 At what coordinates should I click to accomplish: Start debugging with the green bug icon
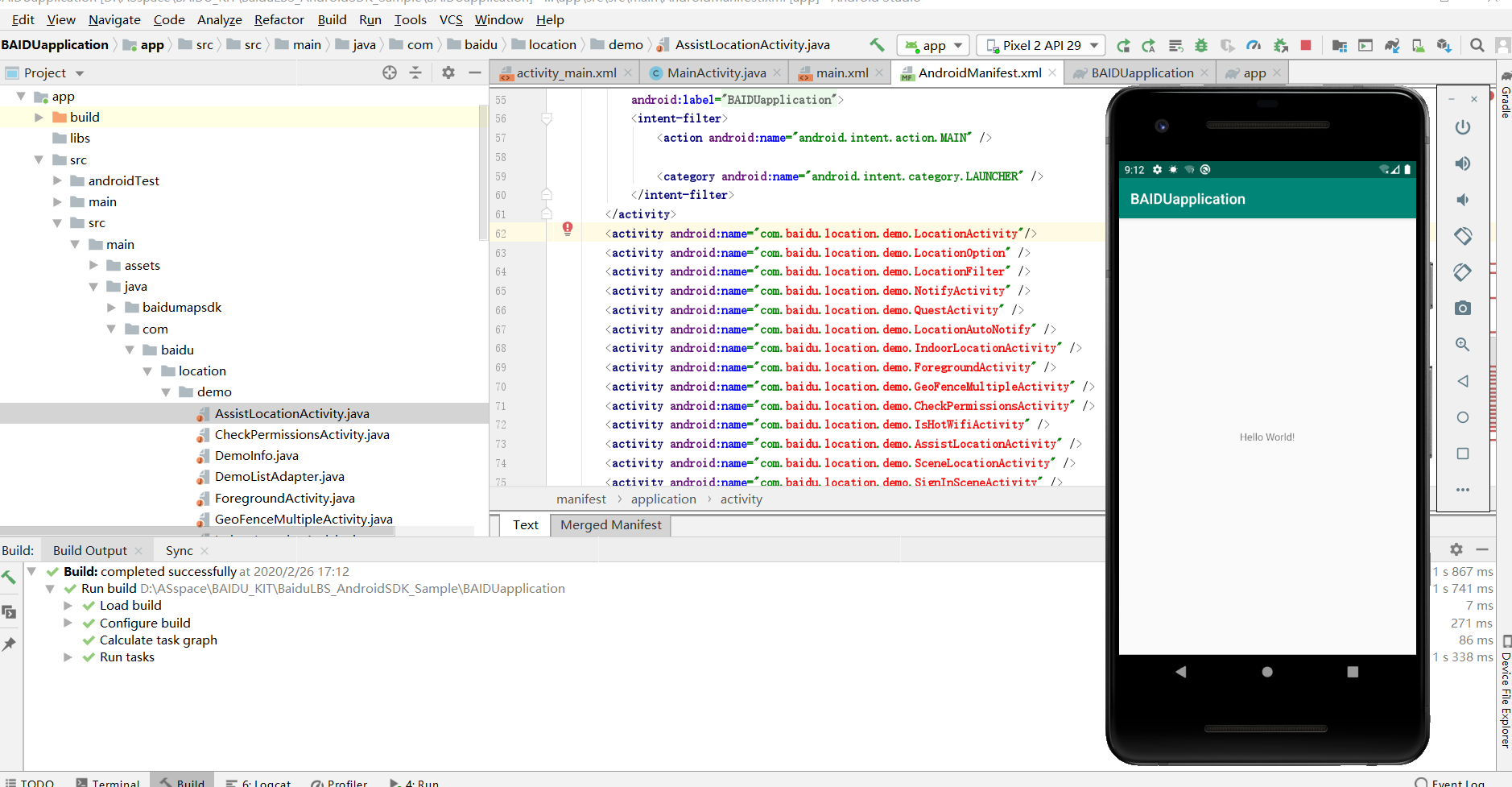pyautogui.click(x=1201, y=45)
